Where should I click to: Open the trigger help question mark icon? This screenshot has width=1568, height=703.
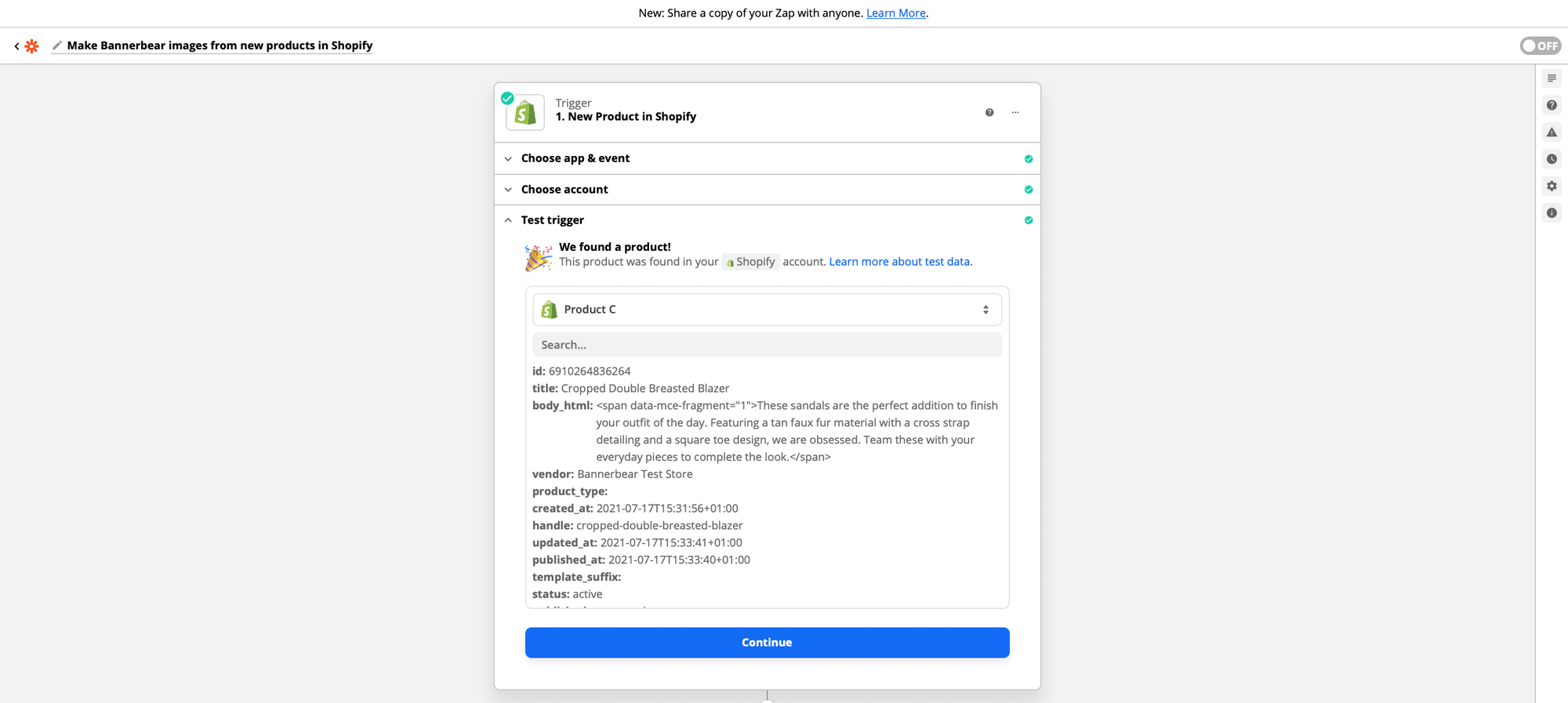click(x=989, y=113)
